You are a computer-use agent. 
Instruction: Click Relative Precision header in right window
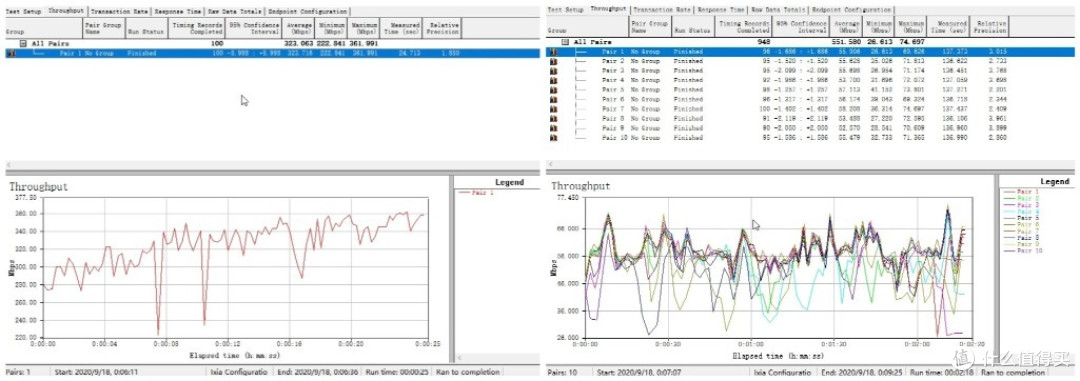pos(990,27)
